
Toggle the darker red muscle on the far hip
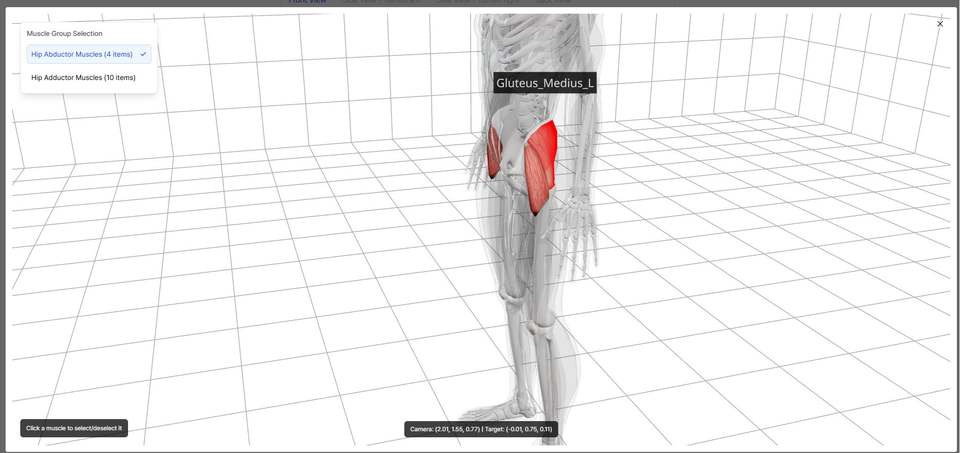(495, 153)
